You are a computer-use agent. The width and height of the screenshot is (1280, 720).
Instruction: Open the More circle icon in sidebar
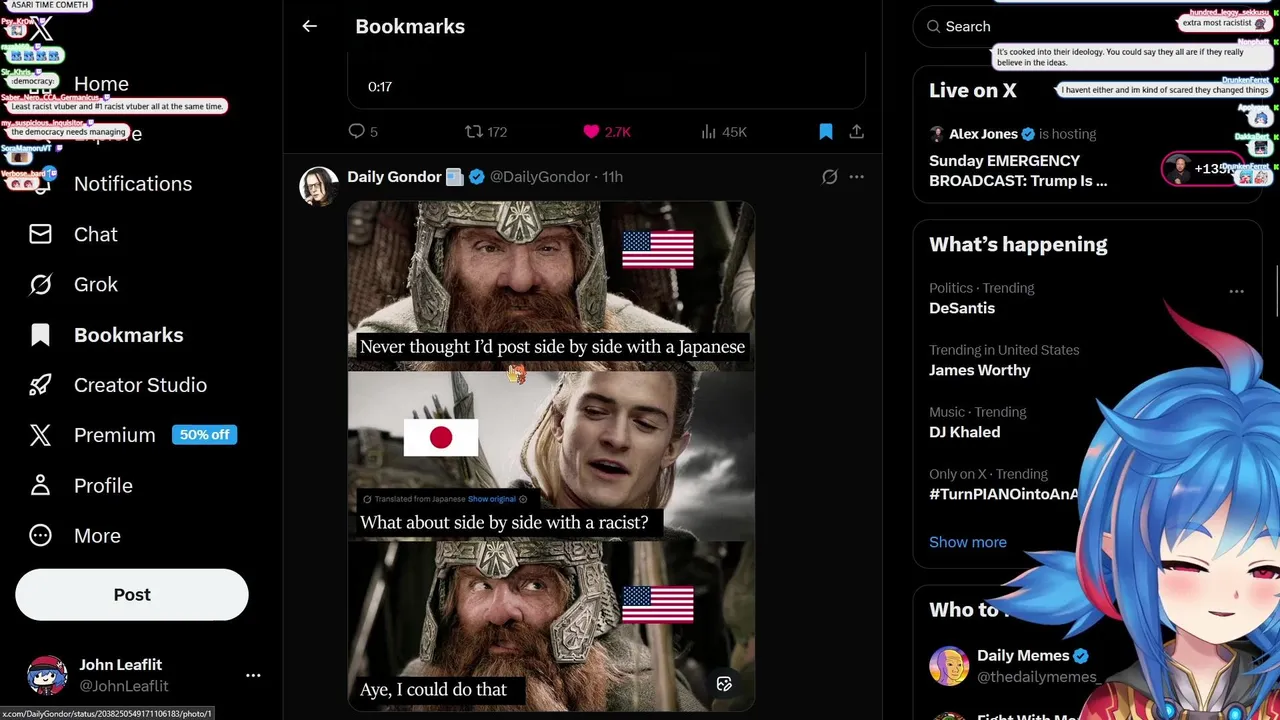point(40,535)
